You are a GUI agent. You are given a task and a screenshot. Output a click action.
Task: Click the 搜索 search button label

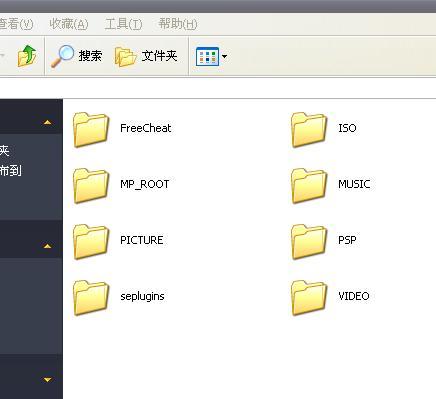[x=90, y=56]
